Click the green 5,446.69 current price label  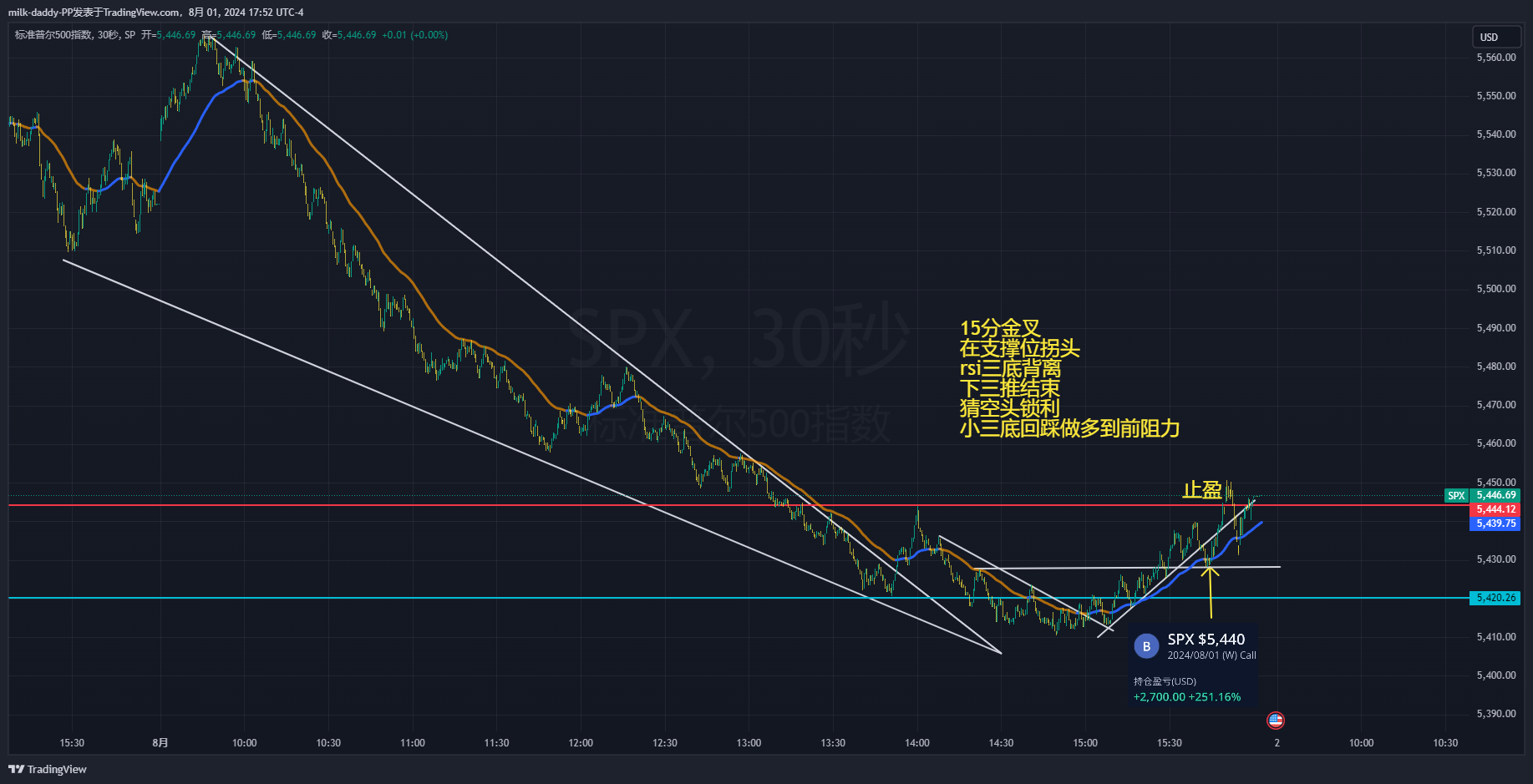tap(1495, 495)
